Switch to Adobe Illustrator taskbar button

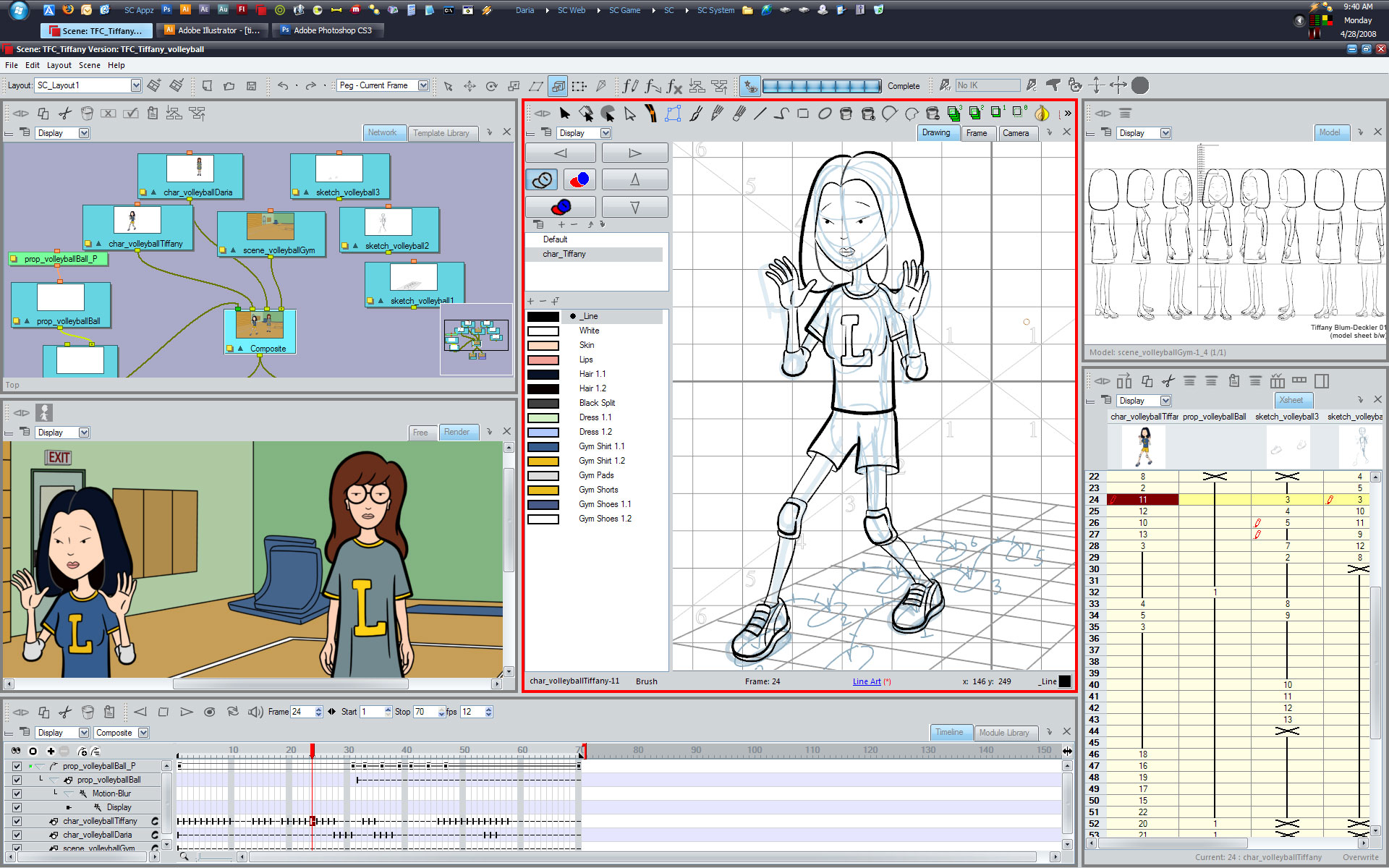[212, 30]
